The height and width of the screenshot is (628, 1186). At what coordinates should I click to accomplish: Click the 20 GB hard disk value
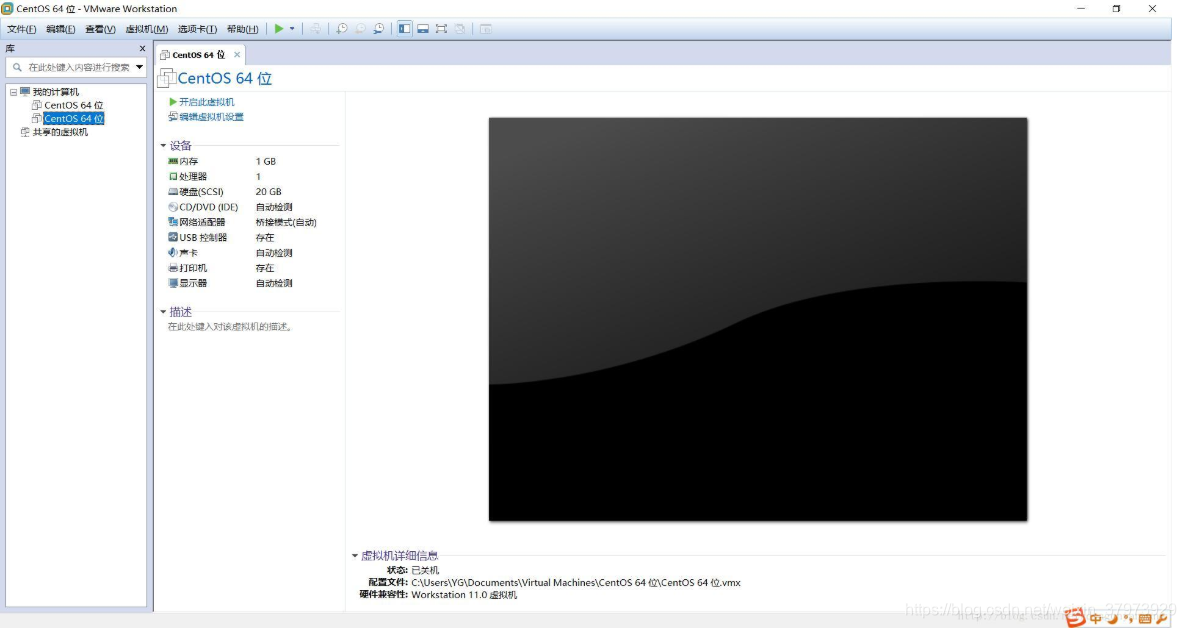[x=269, y=191]
